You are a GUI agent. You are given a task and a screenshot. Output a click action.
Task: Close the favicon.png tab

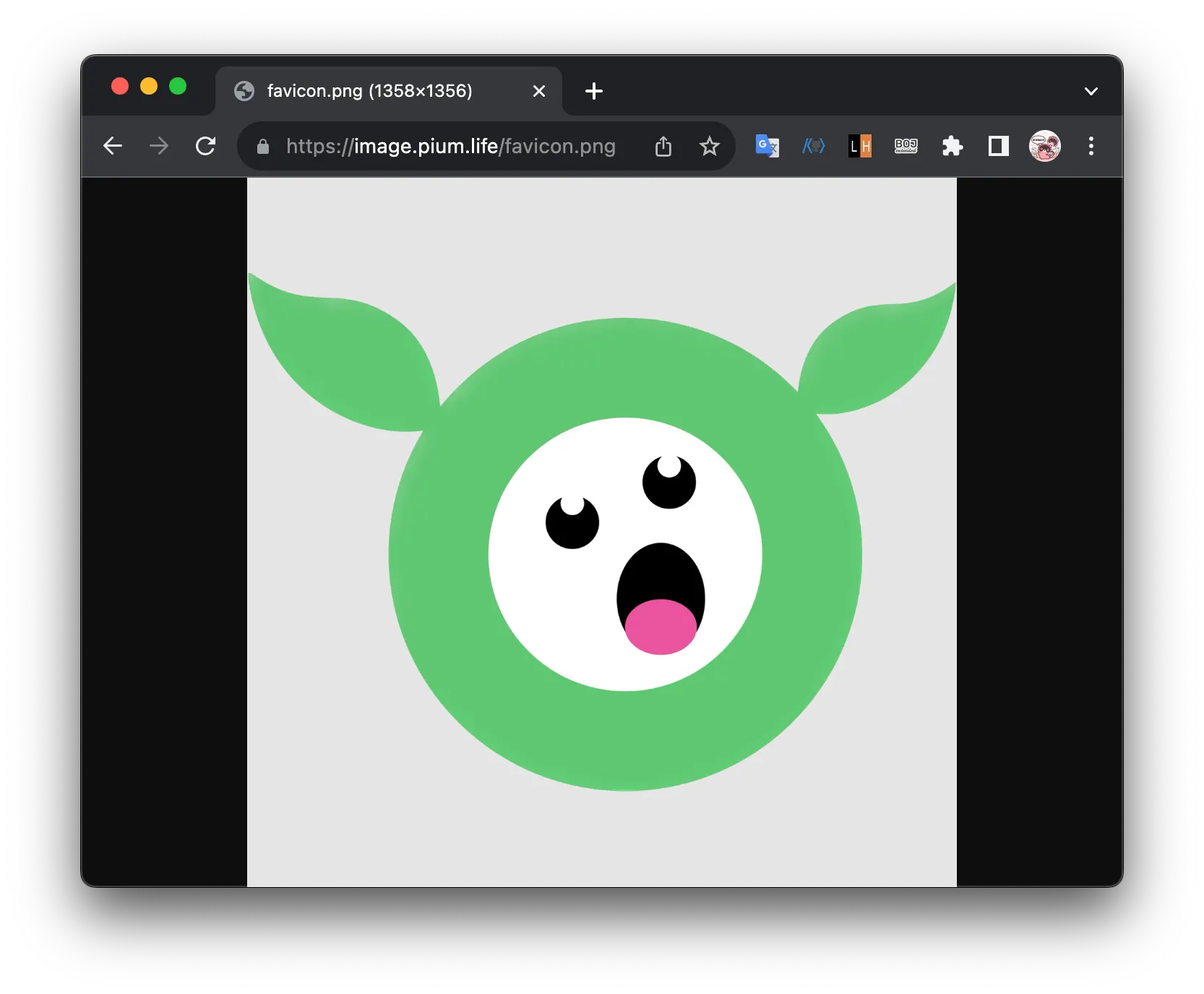tap(538, 91)
